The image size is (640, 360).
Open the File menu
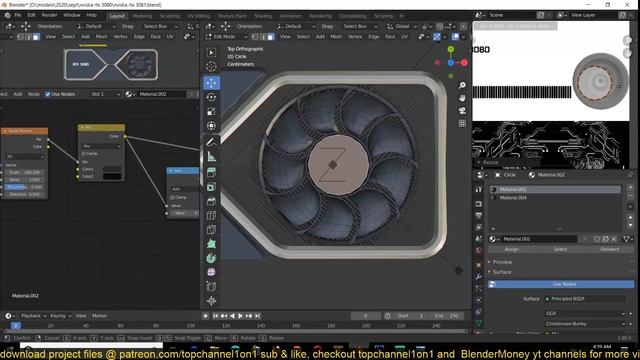click(x=18, y=15)
